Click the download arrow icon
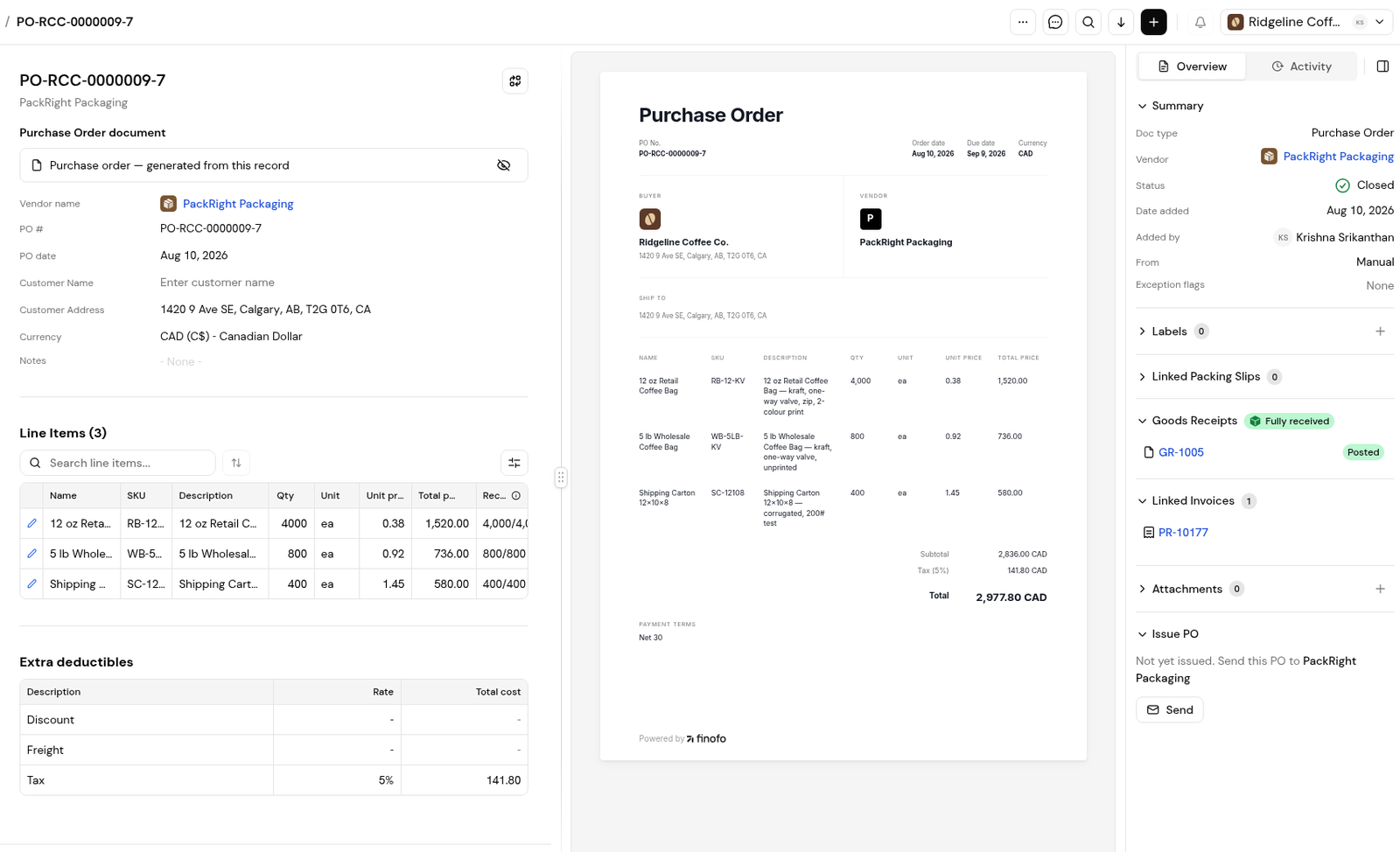The width and height of the screenshot is (1400, 852). point(1121,22)
